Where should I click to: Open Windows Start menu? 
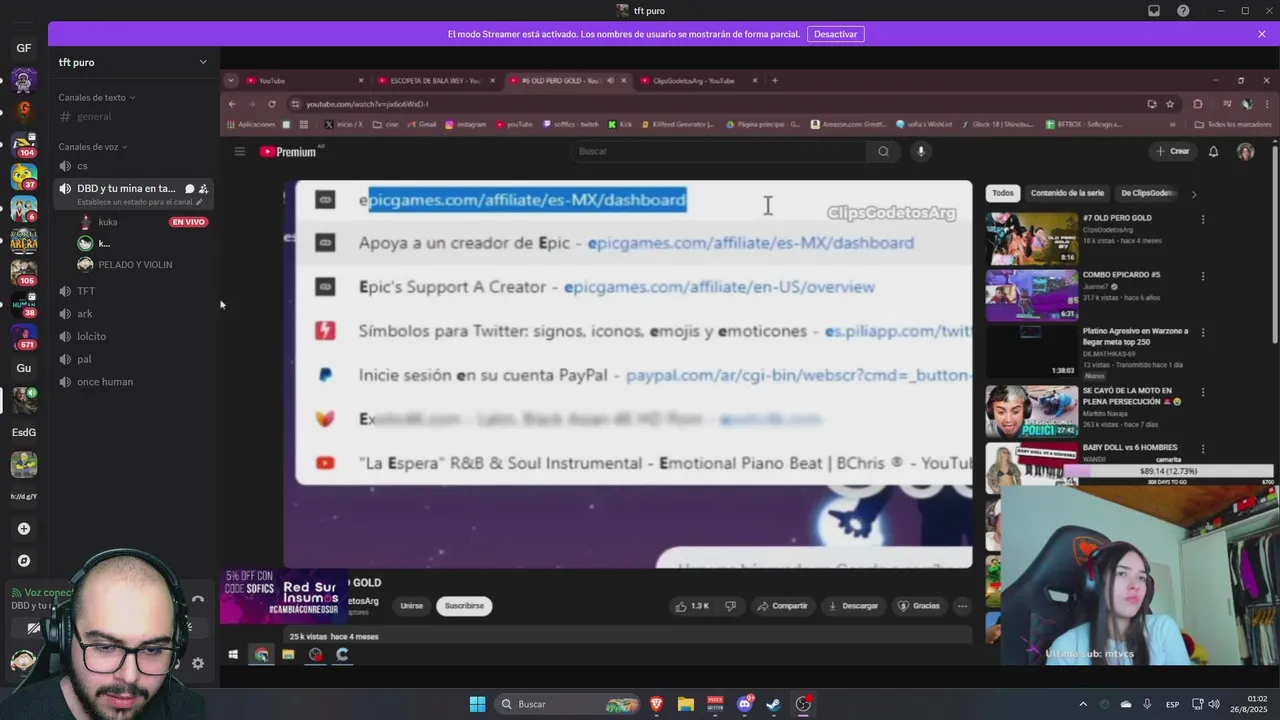477,704
